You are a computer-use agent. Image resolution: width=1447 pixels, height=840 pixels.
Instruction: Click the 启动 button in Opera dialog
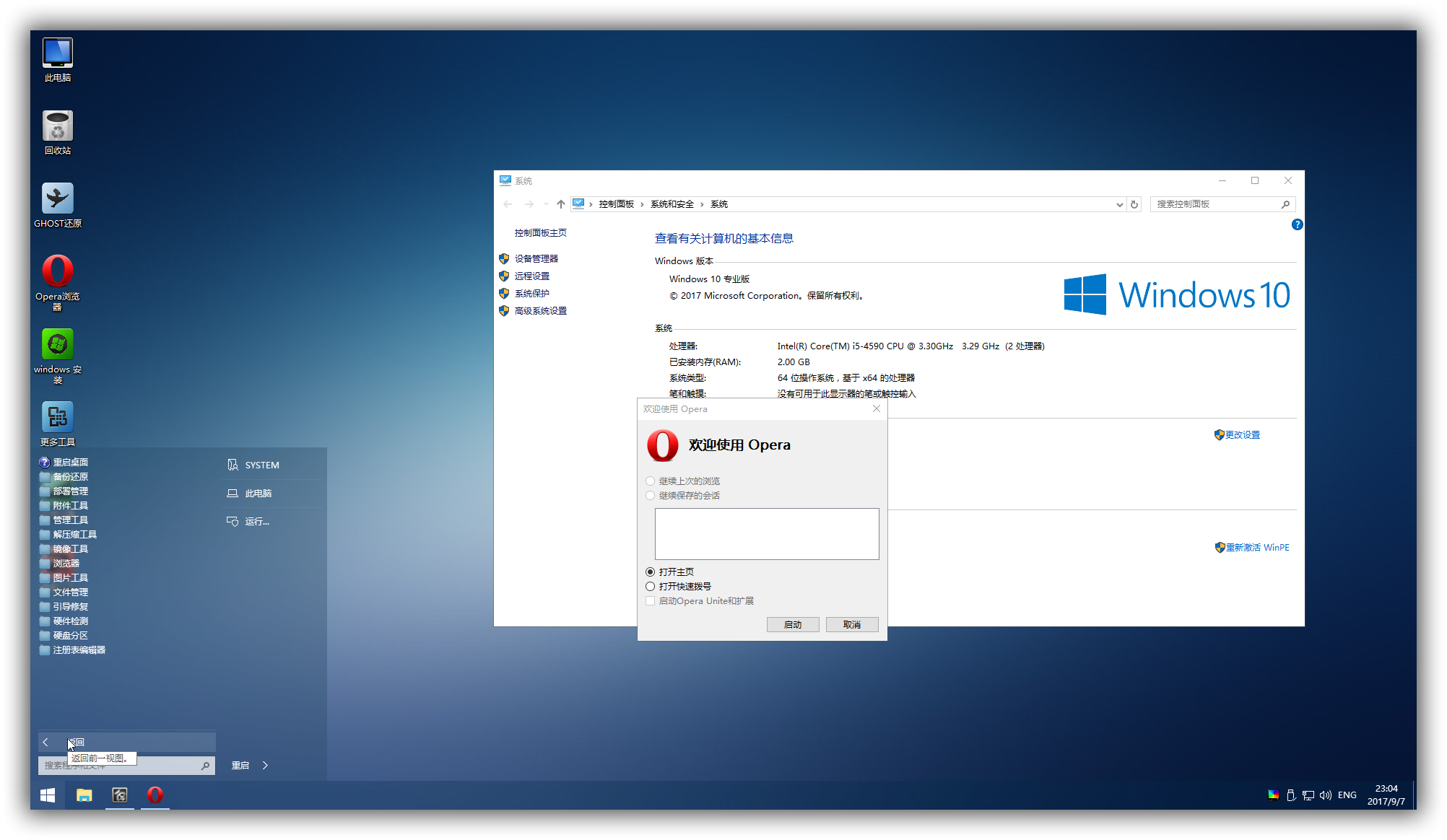[x=793, y=624]
